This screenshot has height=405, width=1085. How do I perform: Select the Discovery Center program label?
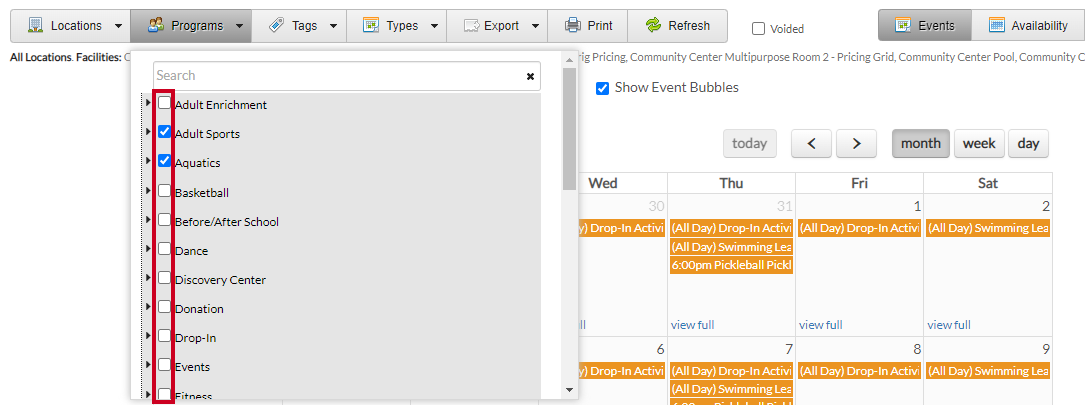pyautogui.click(x=220, y=280)
